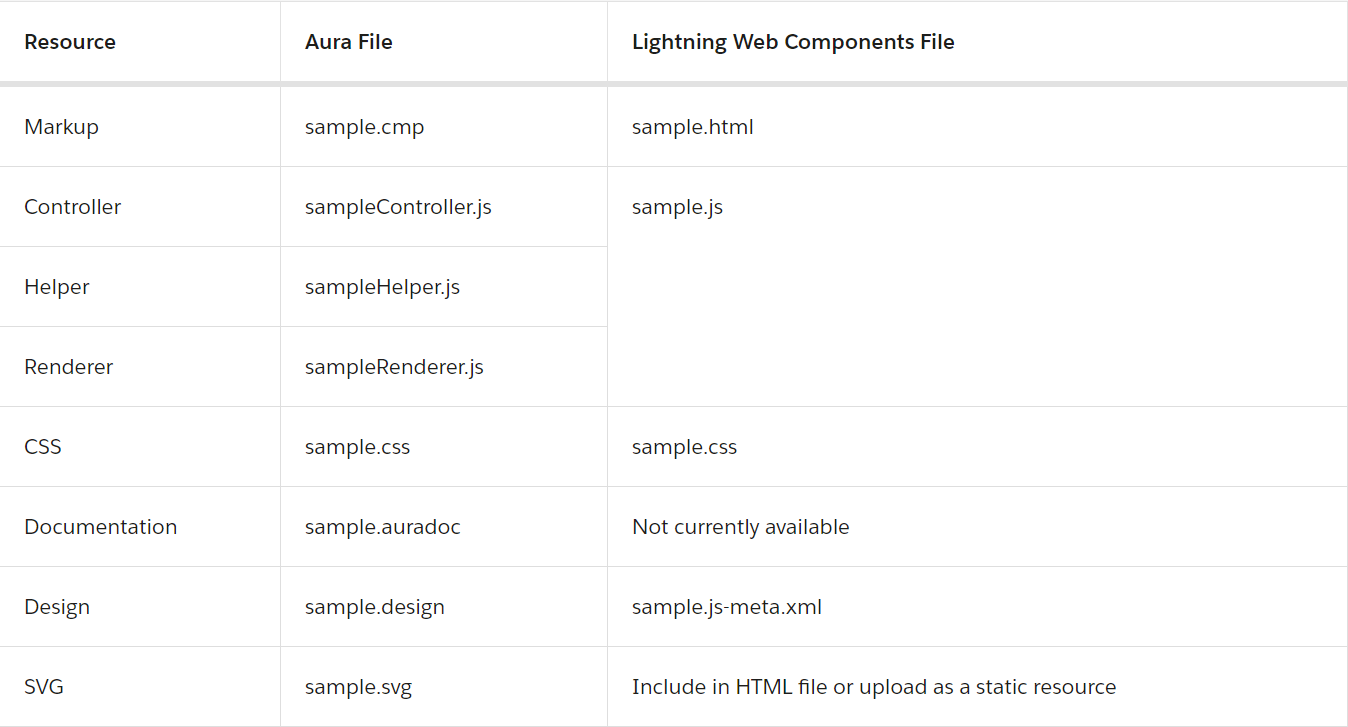The height and width of the screenshot is (727, 1348).
Task: Click the sample.svg cell
Action: 358,687
